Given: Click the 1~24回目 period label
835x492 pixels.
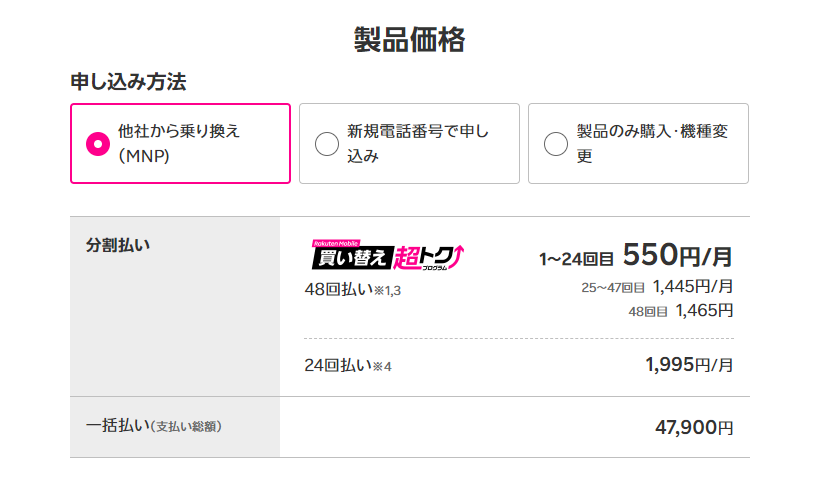Looking at the screenshot, I should (576, 260).
